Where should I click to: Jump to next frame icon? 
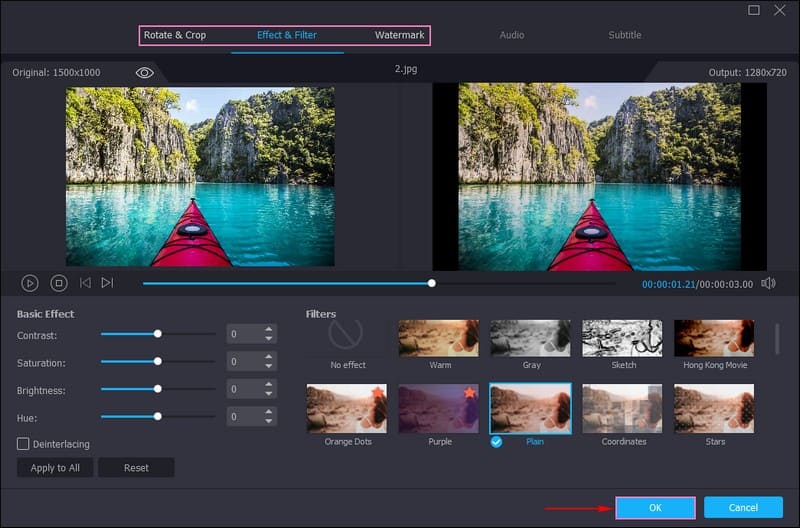(107, 283)
